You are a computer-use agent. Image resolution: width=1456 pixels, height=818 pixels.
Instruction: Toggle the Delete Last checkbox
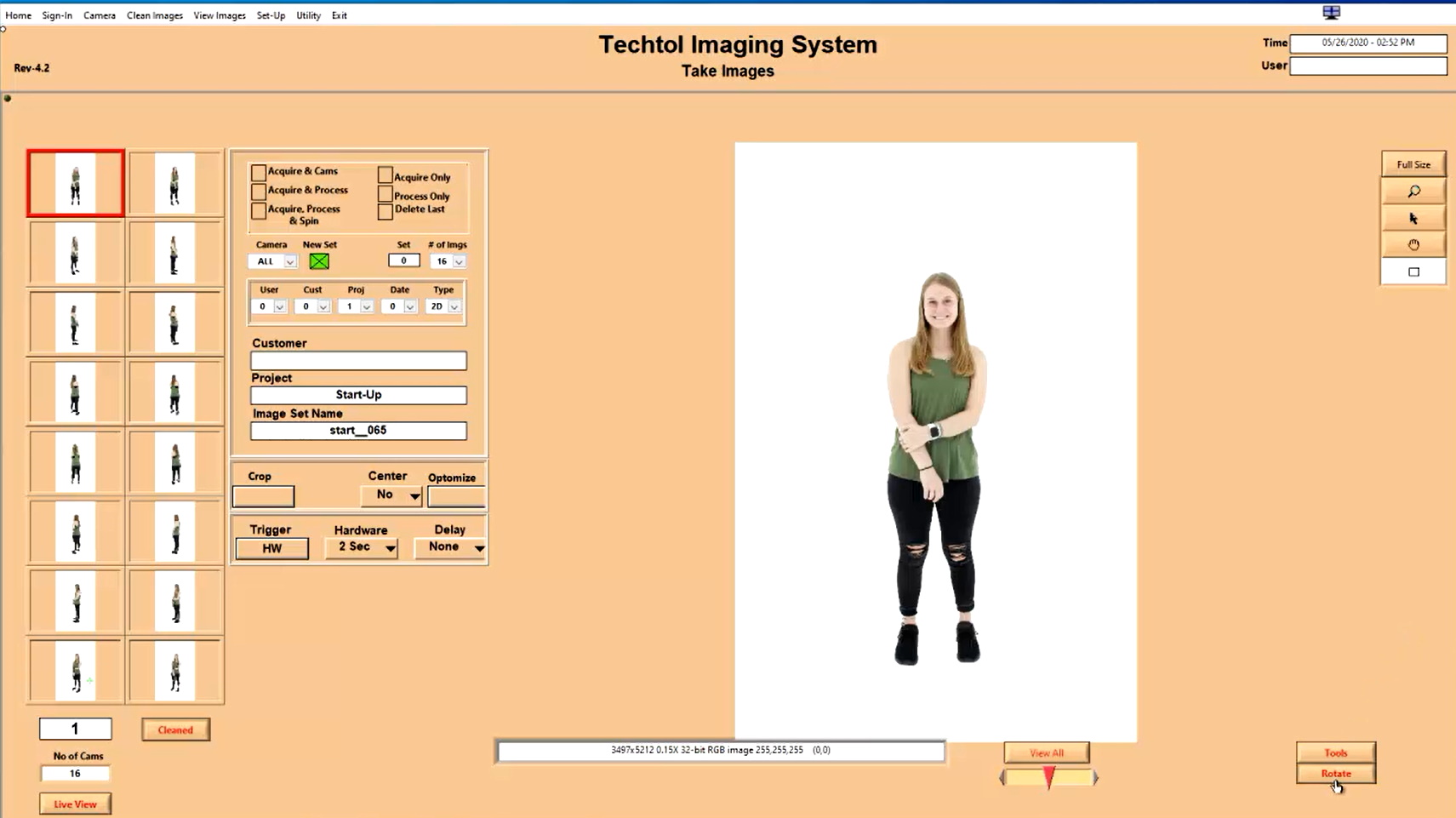point(385,210)
